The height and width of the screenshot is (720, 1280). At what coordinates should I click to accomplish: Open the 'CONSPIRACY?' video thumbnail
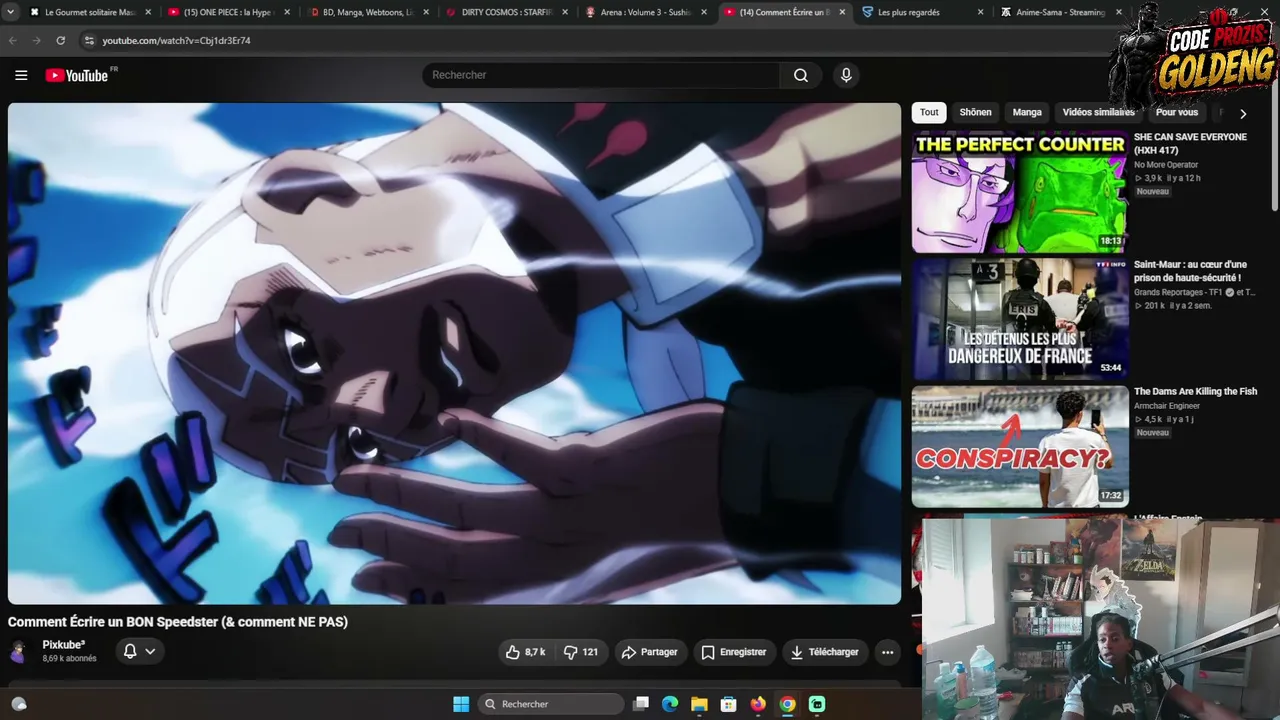[1019, 447]
